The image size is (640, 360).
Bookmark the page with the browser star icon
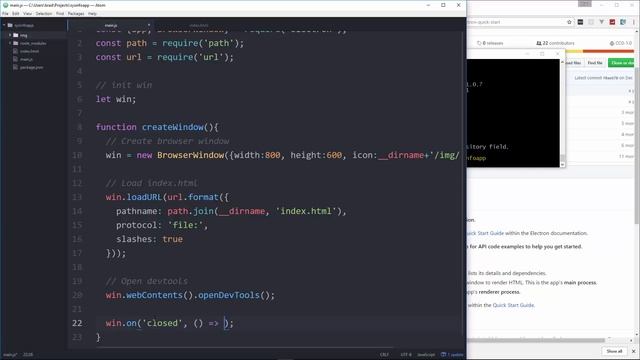(569, 22)
